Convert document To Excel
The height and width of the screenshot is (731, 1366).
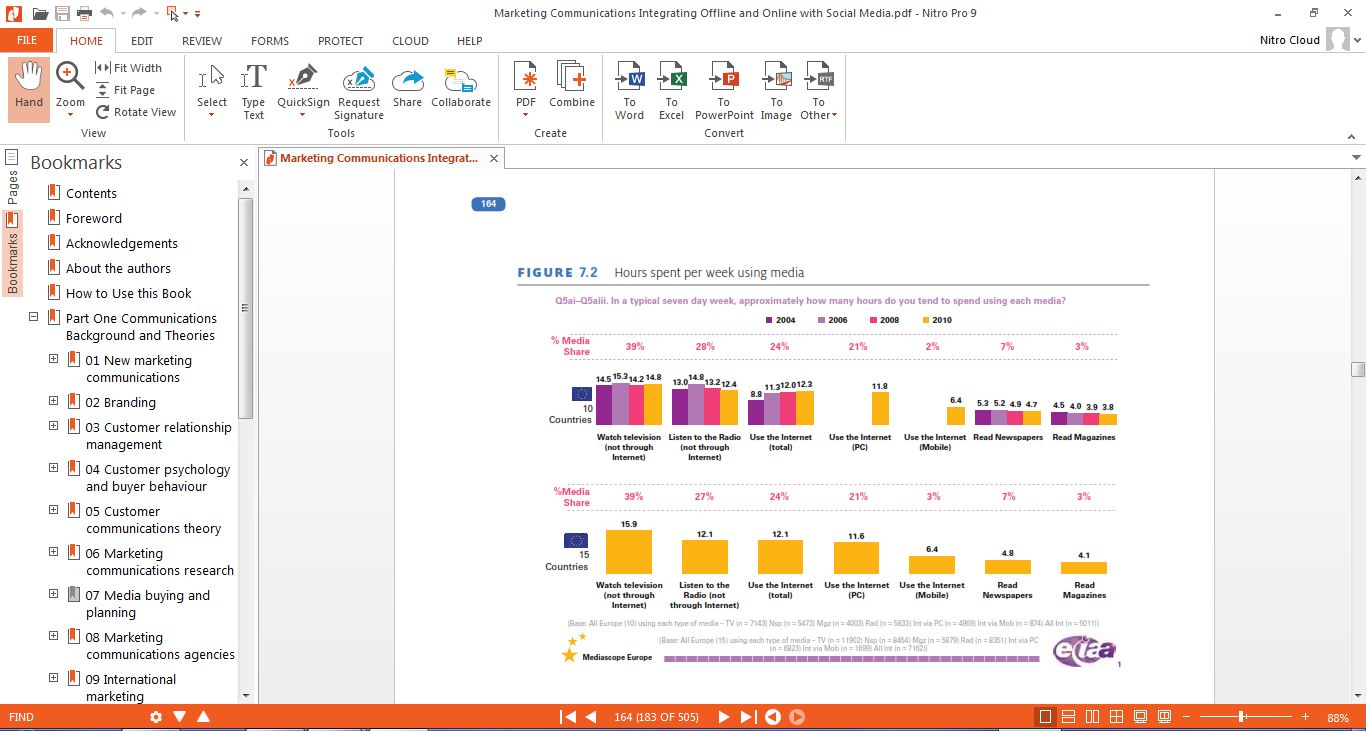tap(672, 91)
